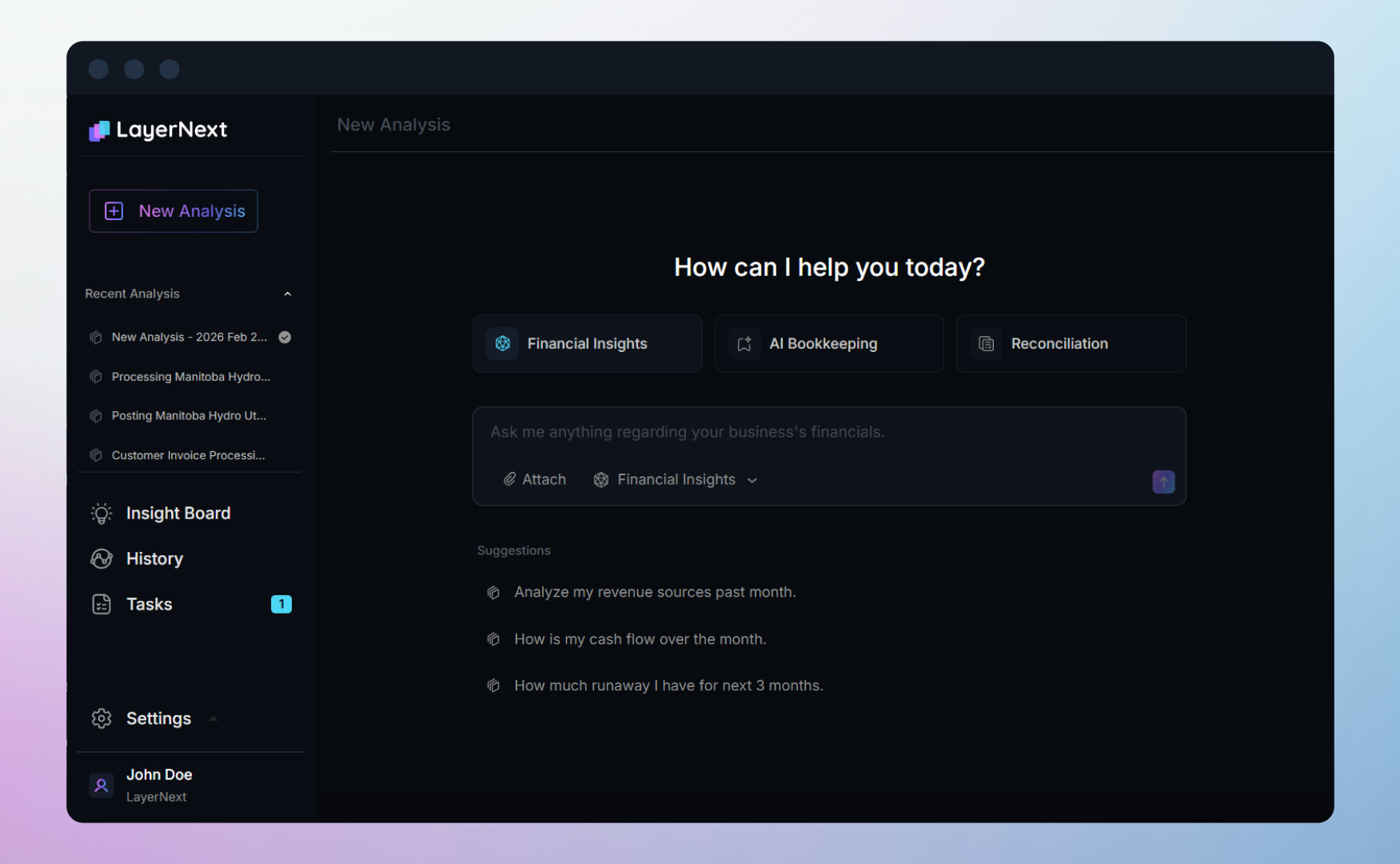The height and width of the screenshot is (864, 1400).
Task: Click the 'Recent Analysis' section label
Action: point(133,294)
